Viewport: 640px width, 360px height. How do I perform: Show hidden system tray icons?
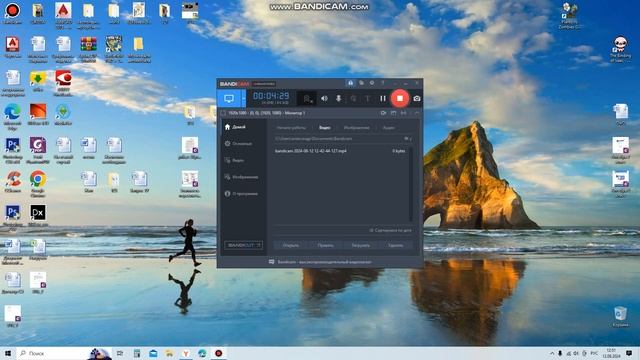[552, 353]
